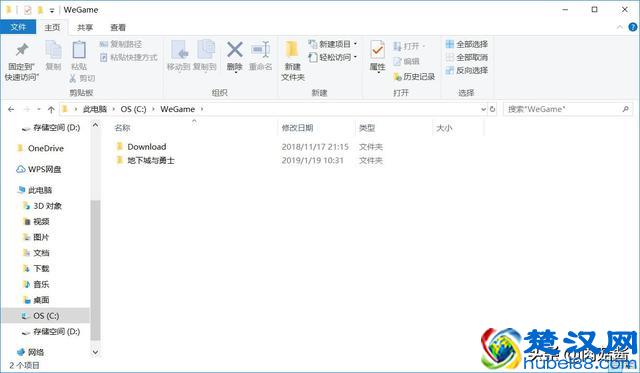
Task: Select 此电脑 in navigation pane
Action: [x=40, y=190]
